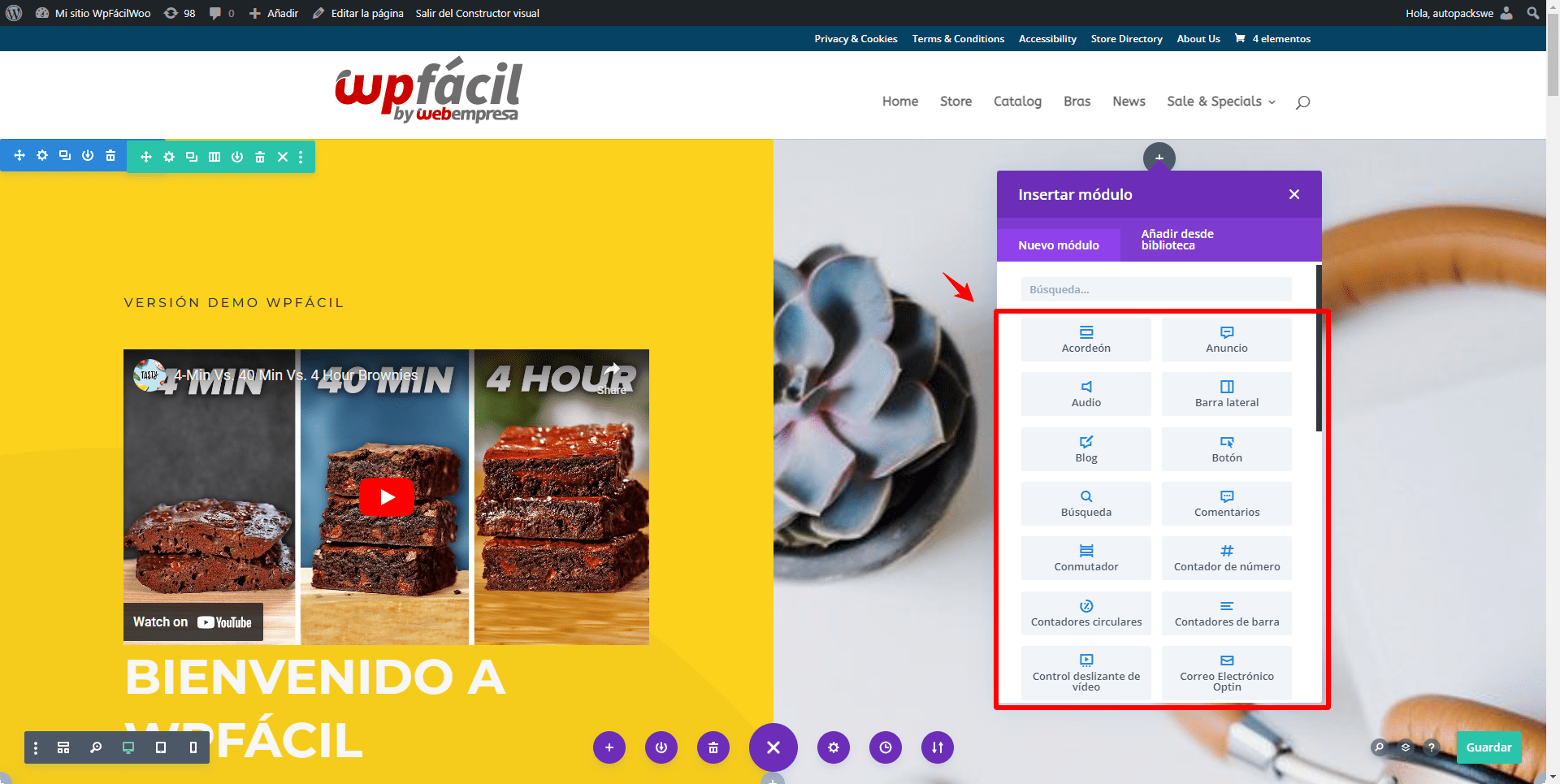Open builder help question icon
Screen dimensions: 1560x784
[1432, 747]
